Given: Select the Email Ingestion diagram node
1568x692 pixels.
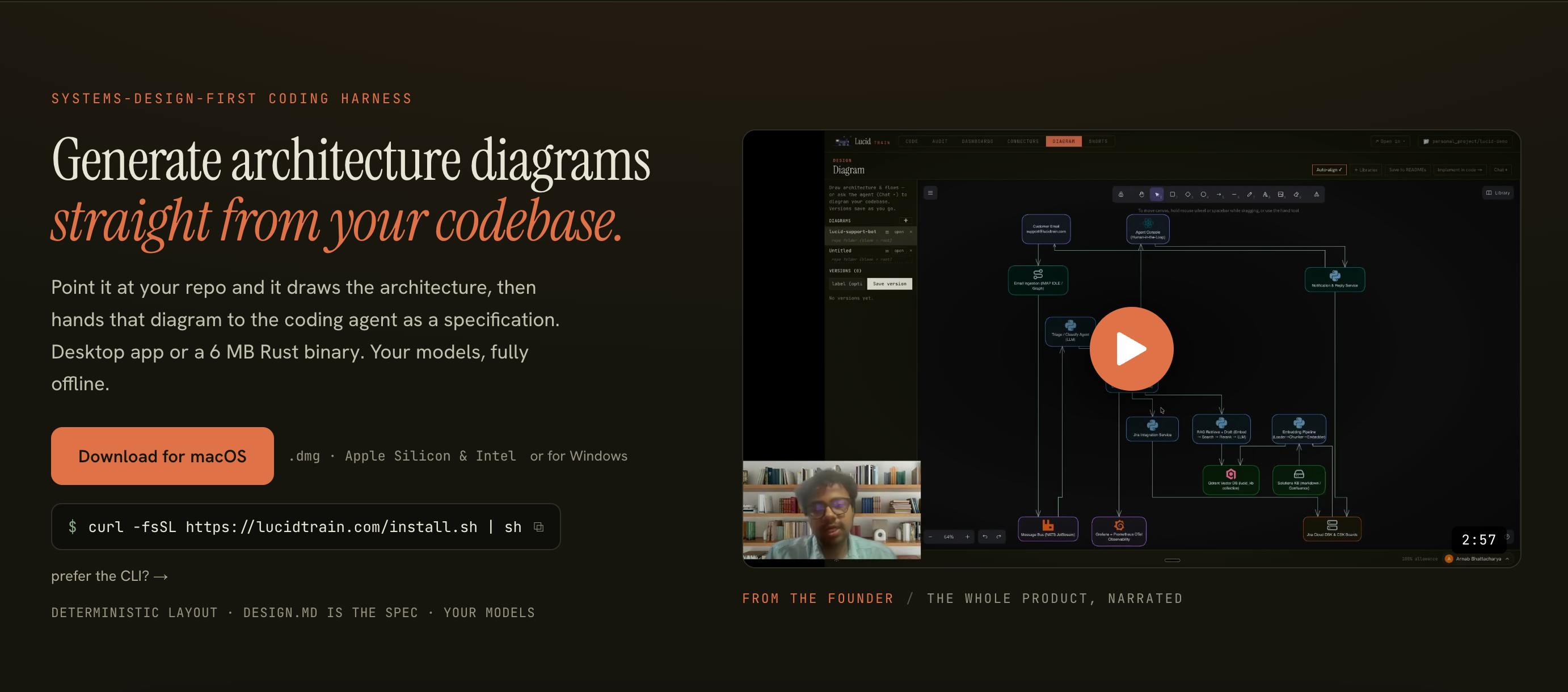Looking at the screenshot, I should [1038, 280].
